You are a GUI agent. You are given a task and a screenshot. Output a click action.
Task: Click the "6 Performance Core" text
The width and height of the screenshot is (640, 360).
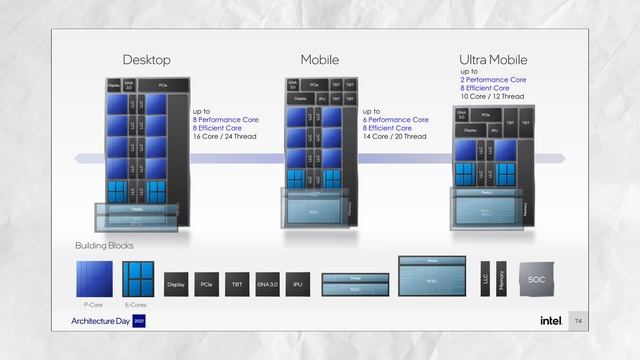pyautogui.click(x=396, y=120)
